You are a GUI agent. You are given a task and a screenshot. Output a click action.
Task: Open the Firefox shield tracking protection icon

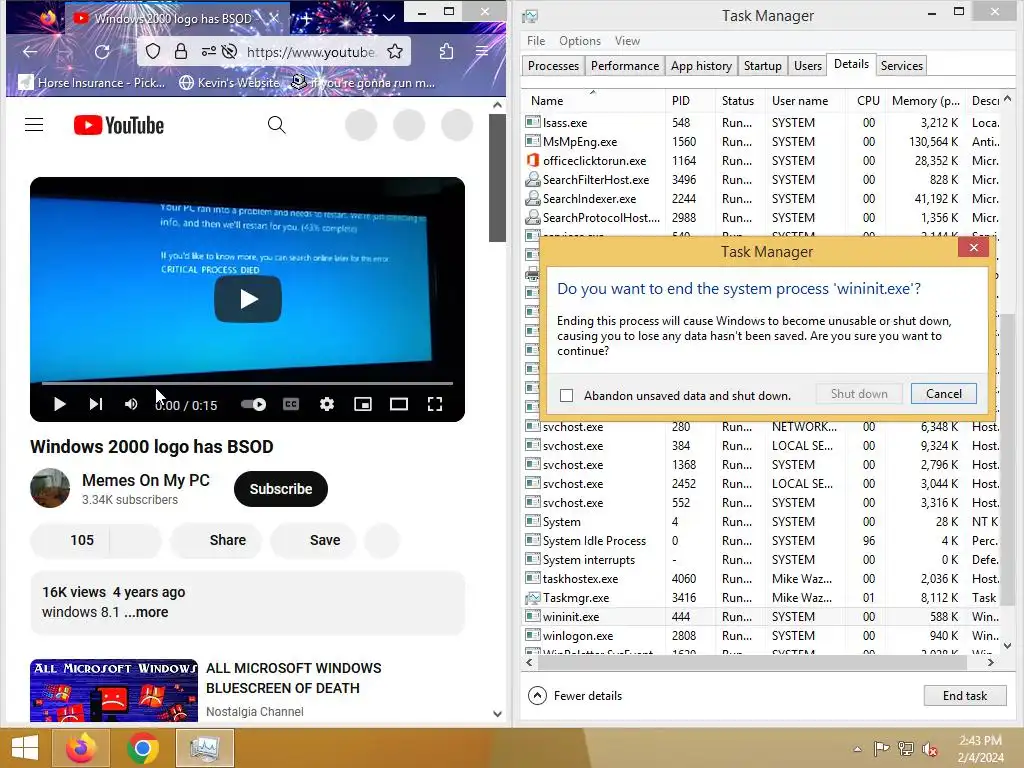click(x=153, y=52)
